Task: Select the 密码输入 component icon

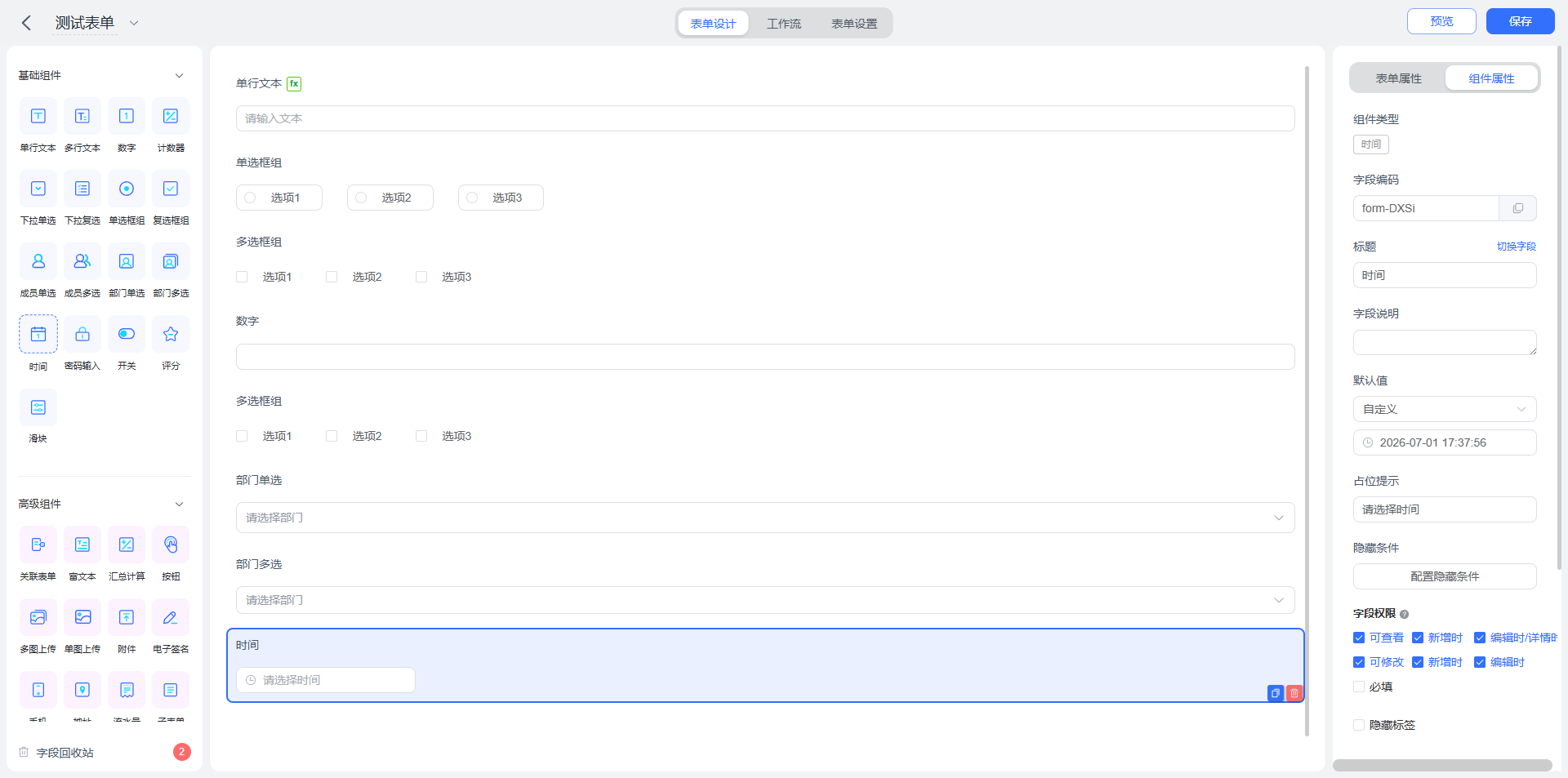Action: (82, 334)
